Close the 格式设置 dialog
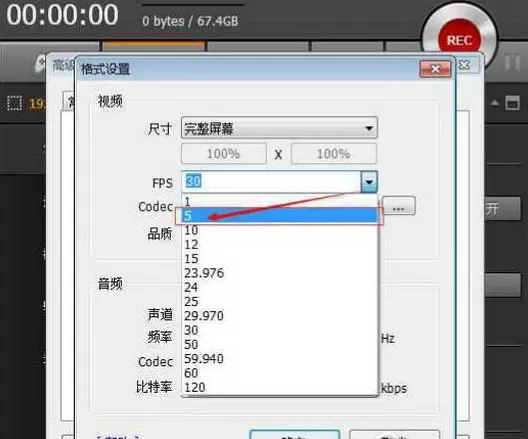This screenshot has height=439, width=528. tap(435, 69)
